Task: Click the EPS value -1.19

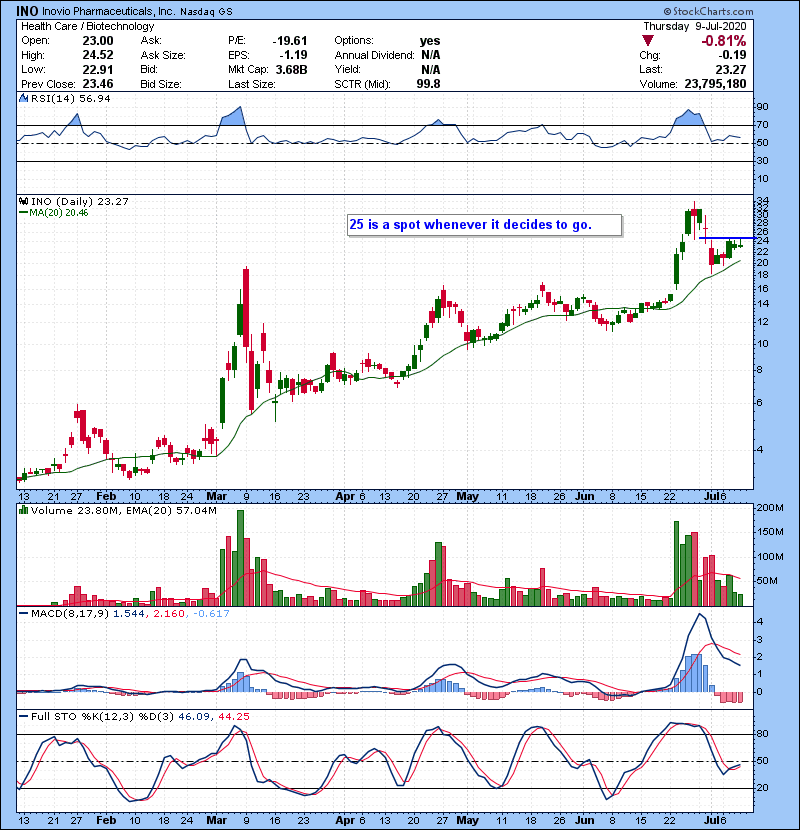Action: point(294,55)
